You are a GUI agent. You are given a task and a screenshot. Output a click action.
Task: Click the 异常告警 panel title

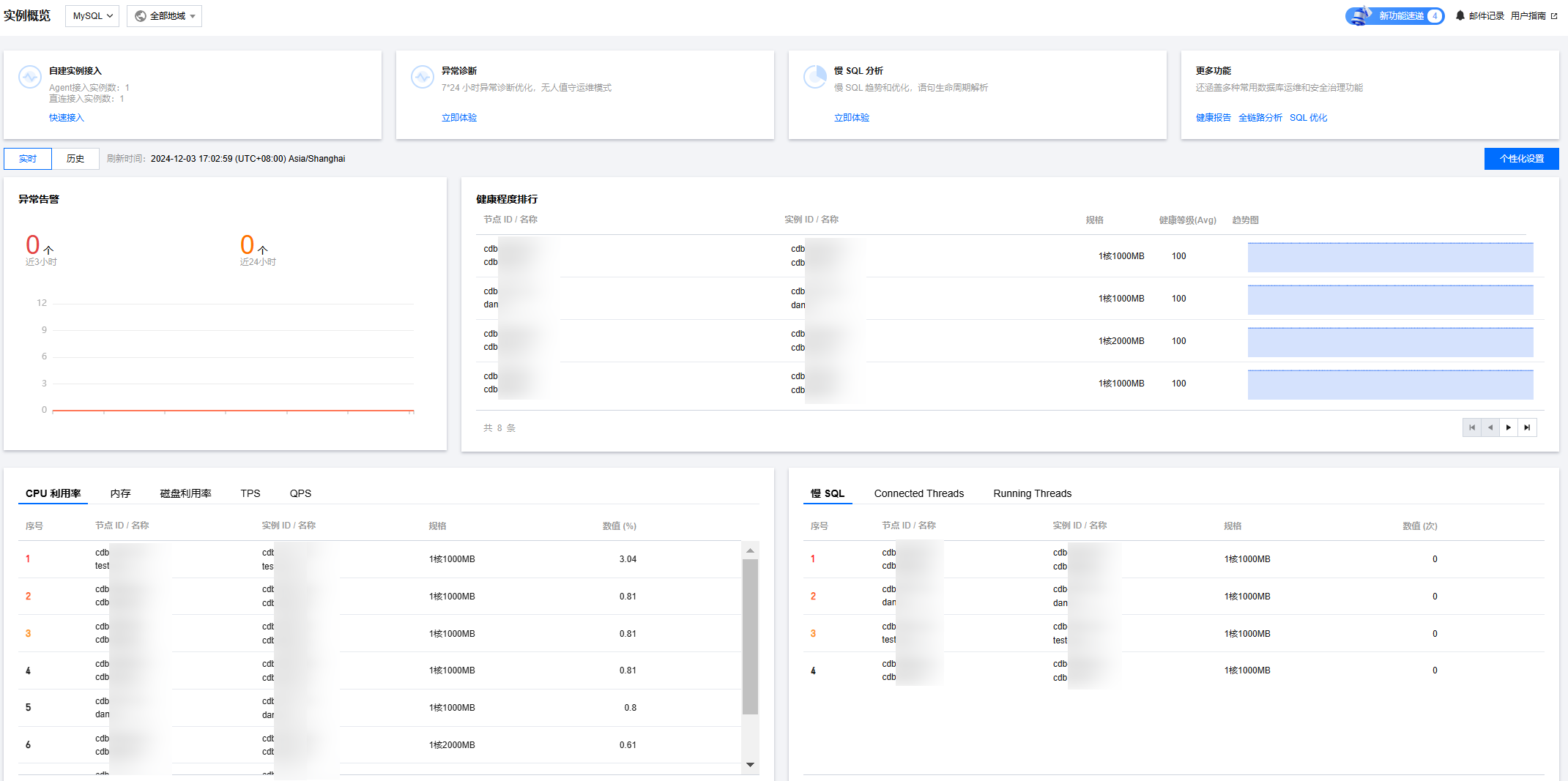[x=39, y=199]
